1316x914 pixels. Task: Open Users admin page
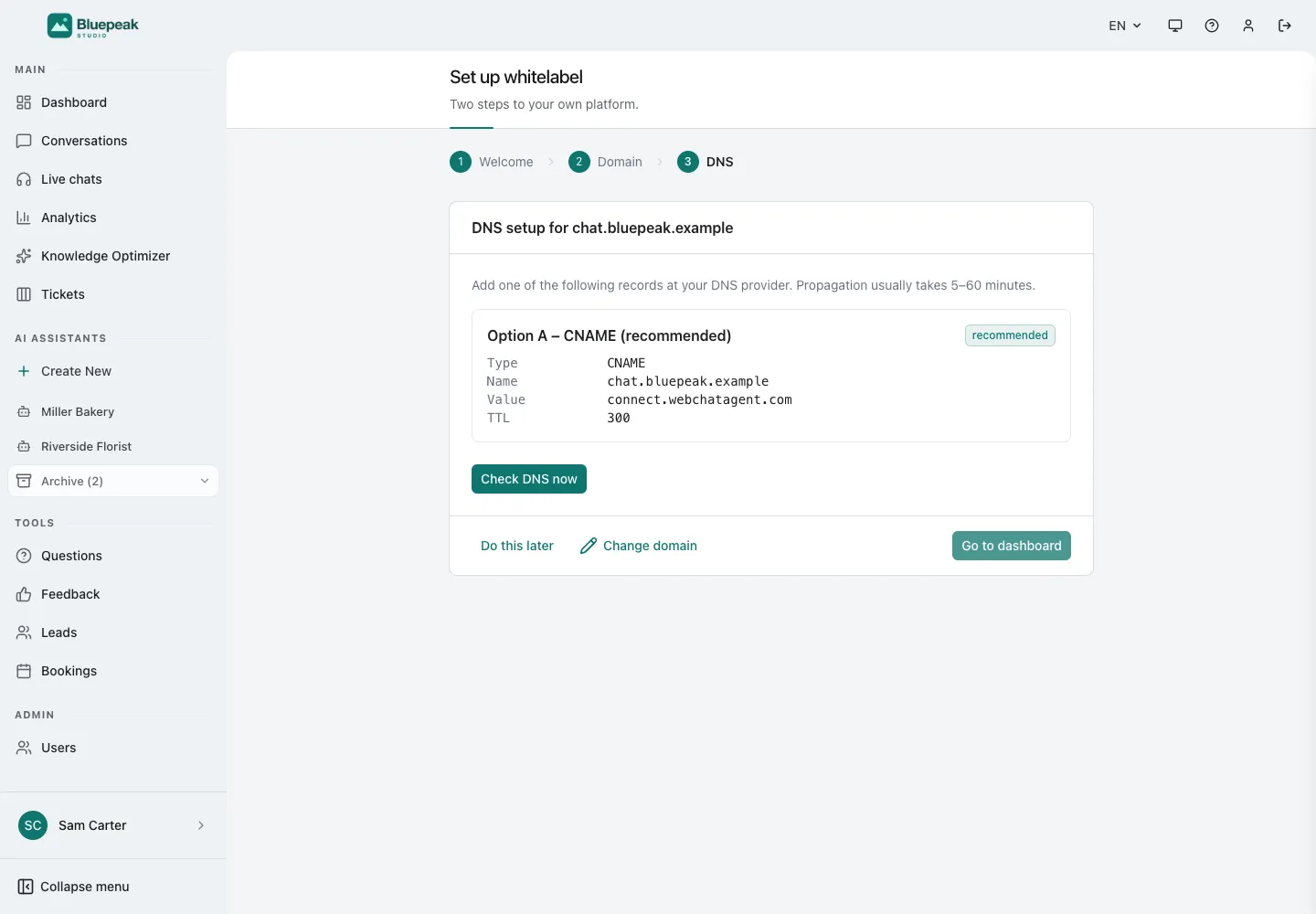(113, 748)
